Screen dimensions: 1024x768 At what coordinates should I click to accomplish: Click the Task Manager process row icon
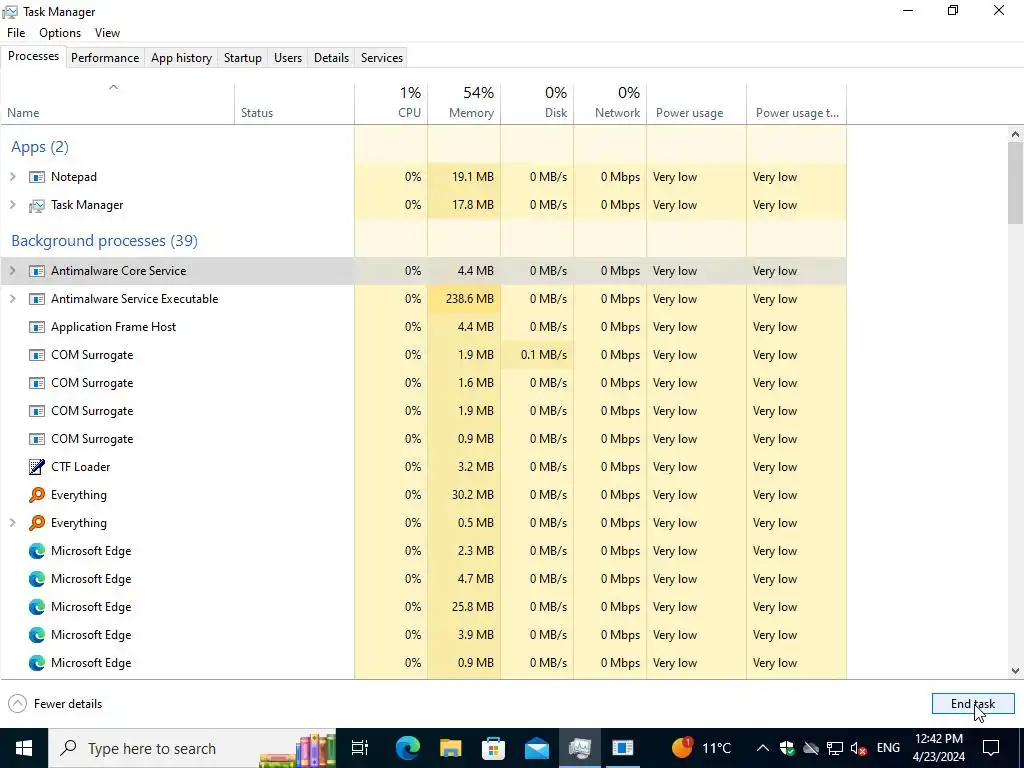pyautogui.click(x=37, y=205)
